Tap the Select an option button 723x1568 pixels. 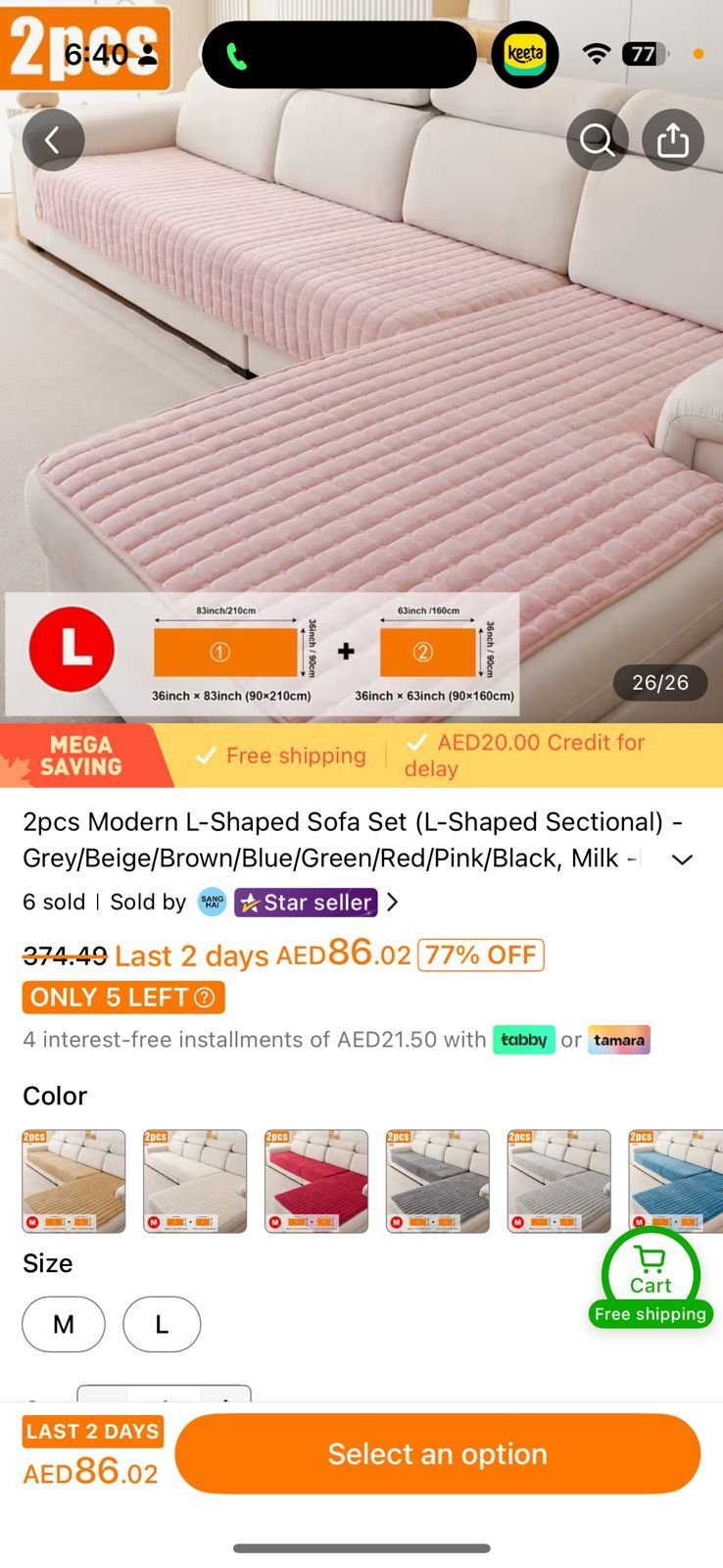tap(438, 1453)
